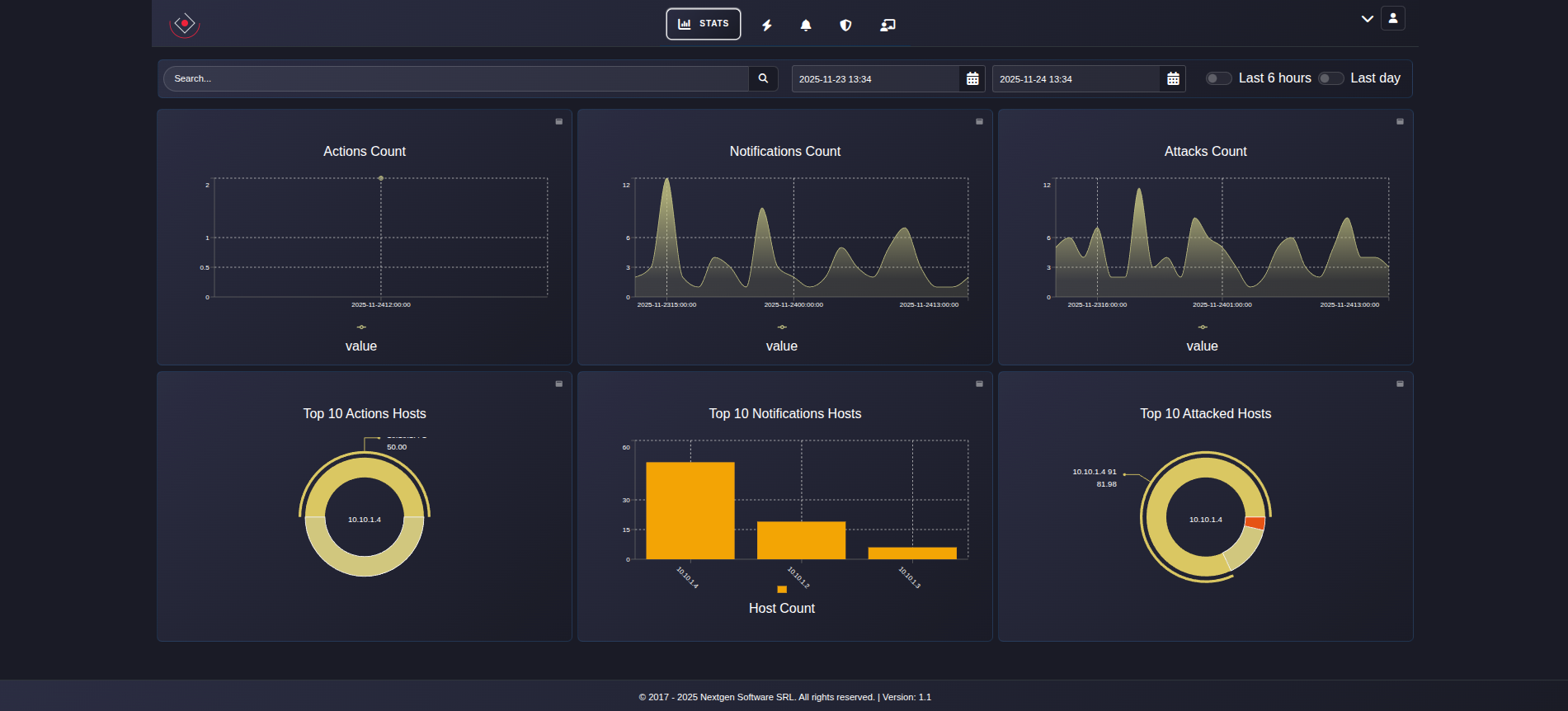Image resolution: width=1568 pixels, height=711 pixels.
Task: Toggle value legend in Attacks Count
Action: [1203, 339]
